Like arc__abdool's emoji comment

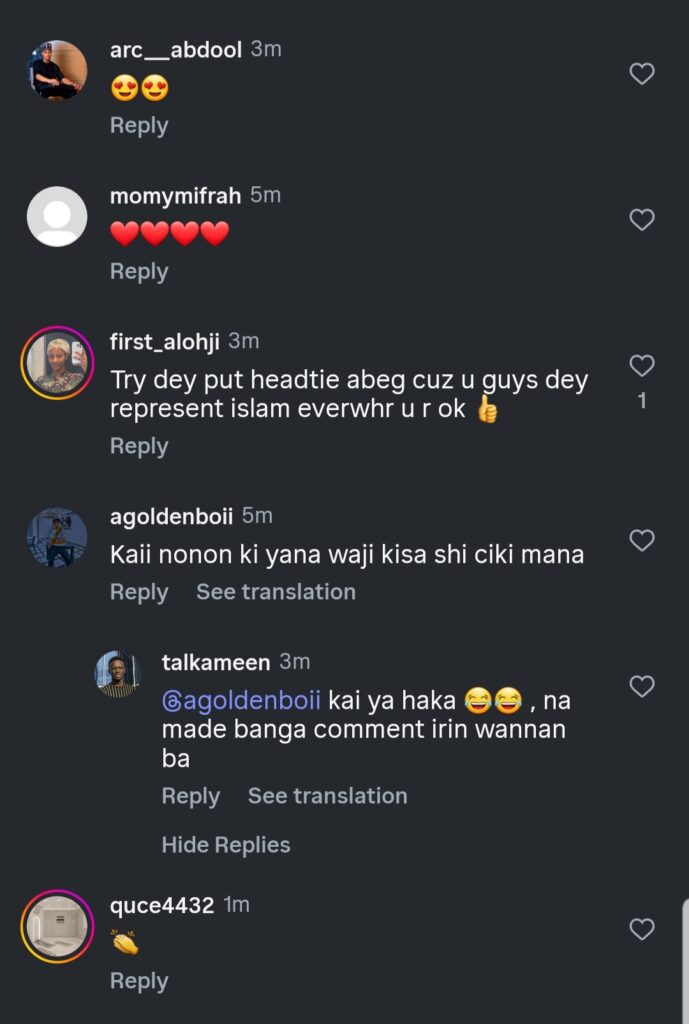641,73
